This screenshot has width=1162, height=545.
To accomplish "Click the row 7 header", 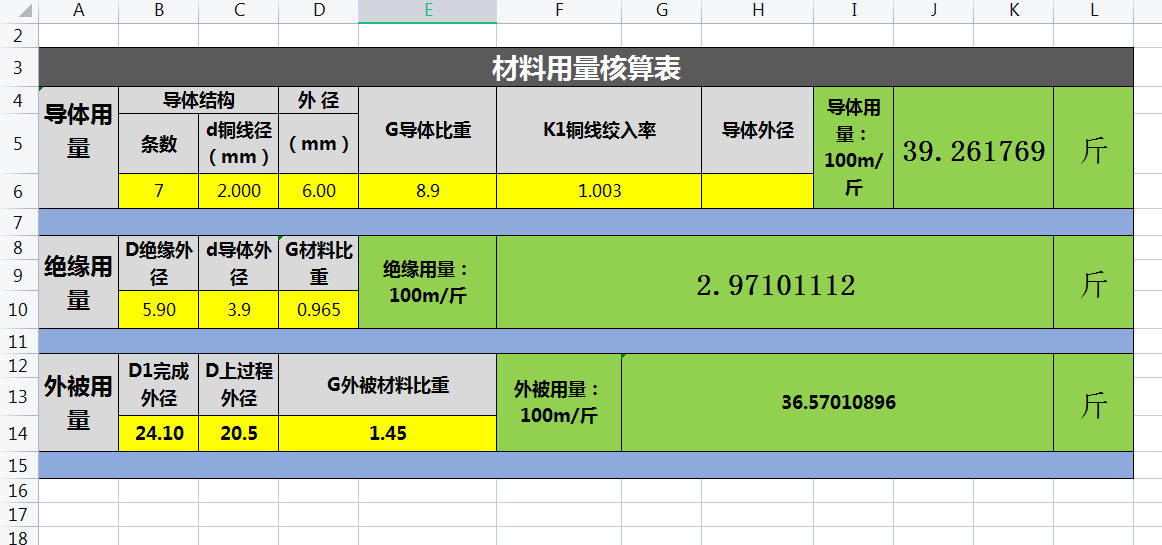I will click(18, 222).
